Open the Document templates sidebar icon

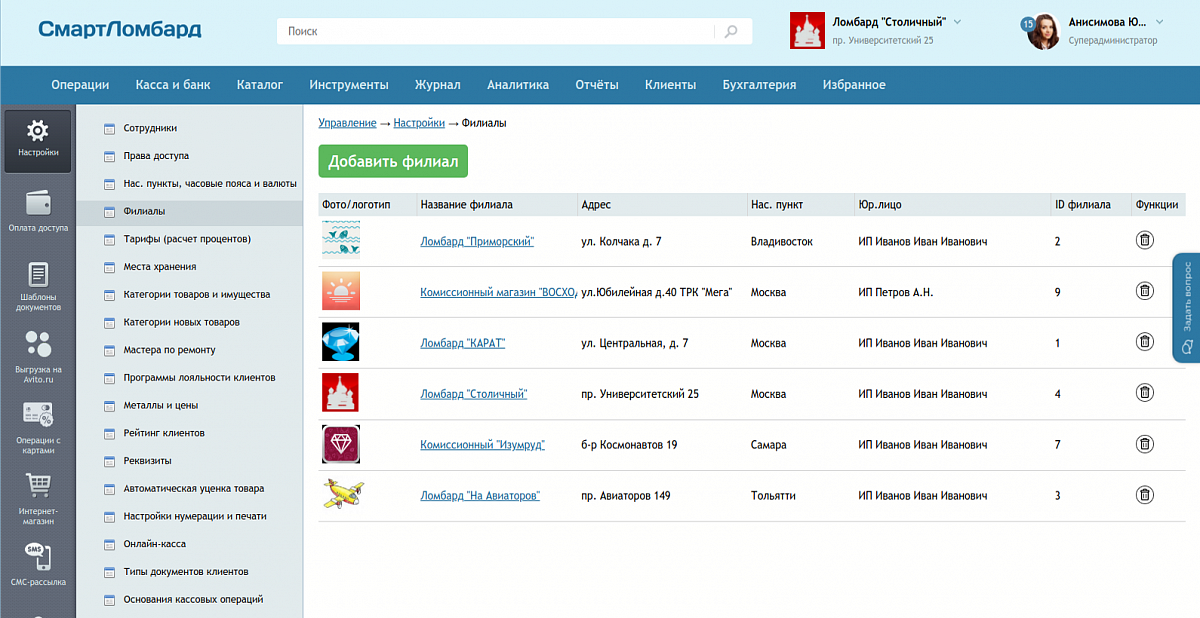pos(37,275)
